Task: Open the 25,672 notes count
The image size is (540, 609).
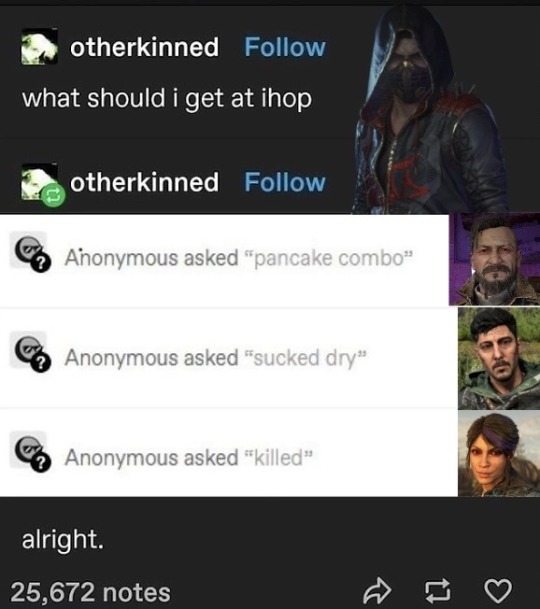Action: [x=90, y=592]
